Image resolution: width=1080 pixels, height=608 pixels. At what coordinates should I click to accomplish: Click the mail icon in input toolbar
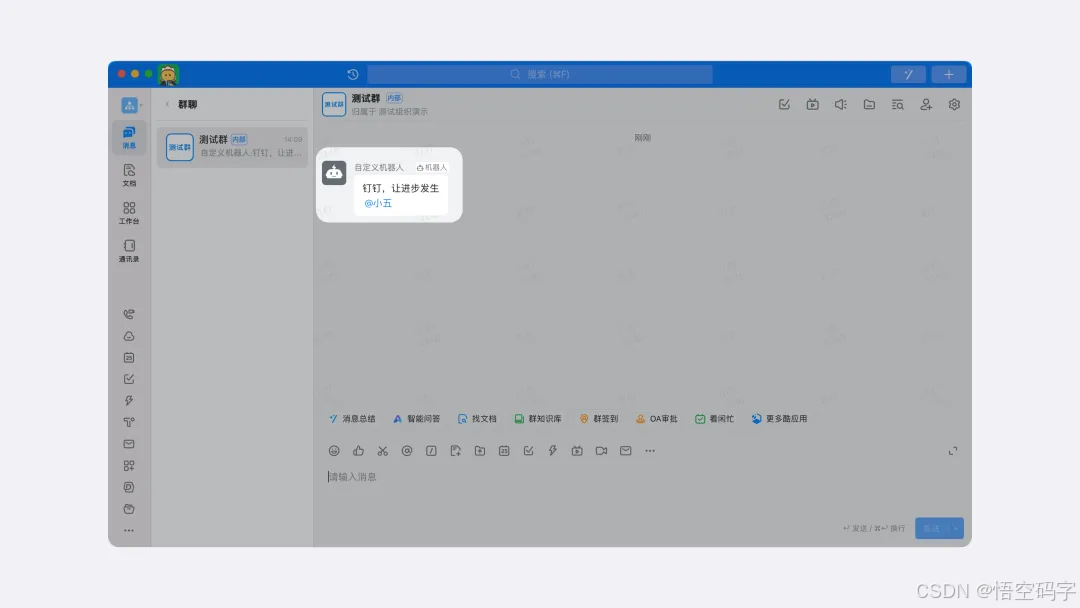point(625,451)
